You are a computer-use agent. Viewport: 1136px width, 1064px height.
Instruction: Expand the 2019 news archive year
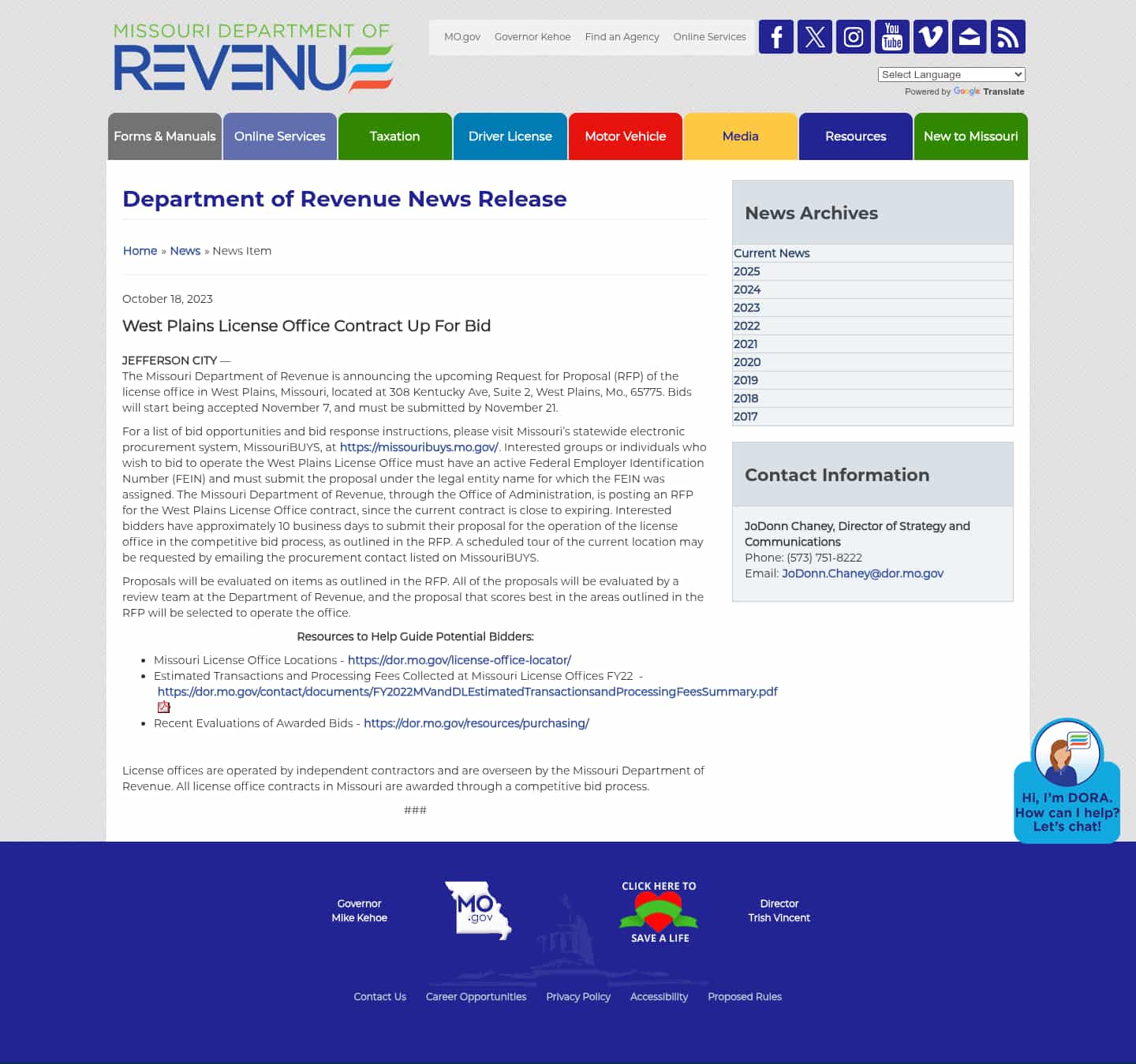pos(745,380)
